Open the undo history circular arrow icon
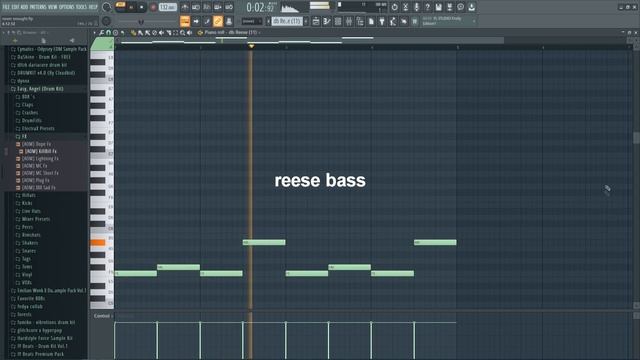This screenshot has width=640, height=360. (394, 7)
